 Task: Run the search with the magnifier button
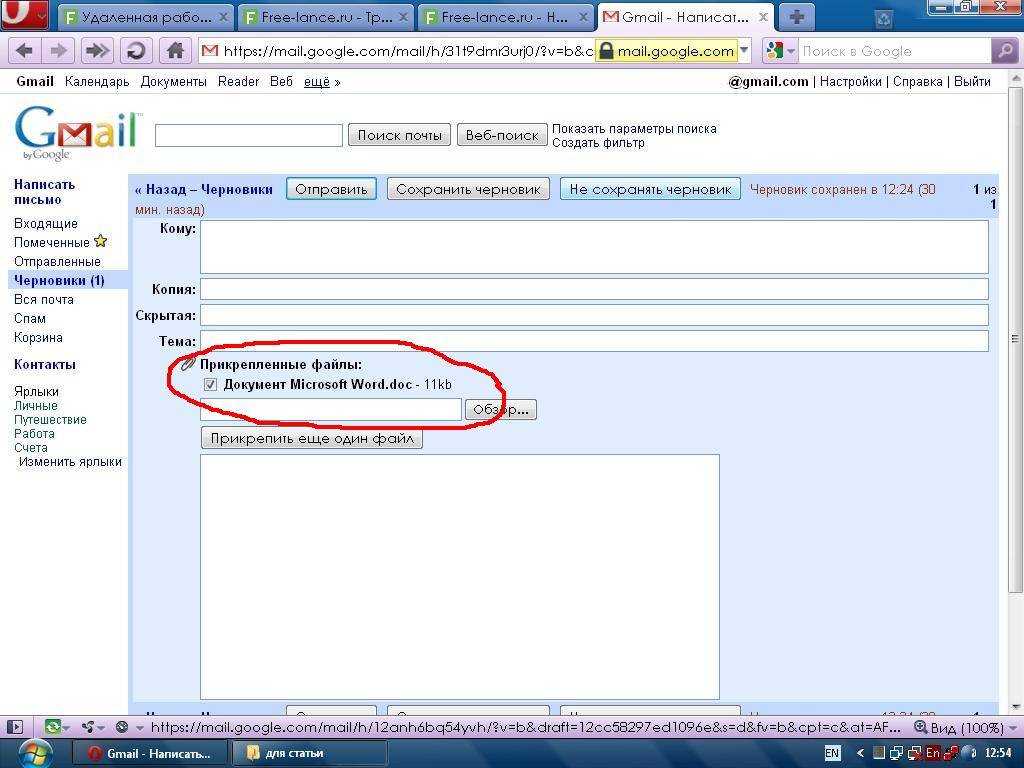click(x=1004, y=51)
